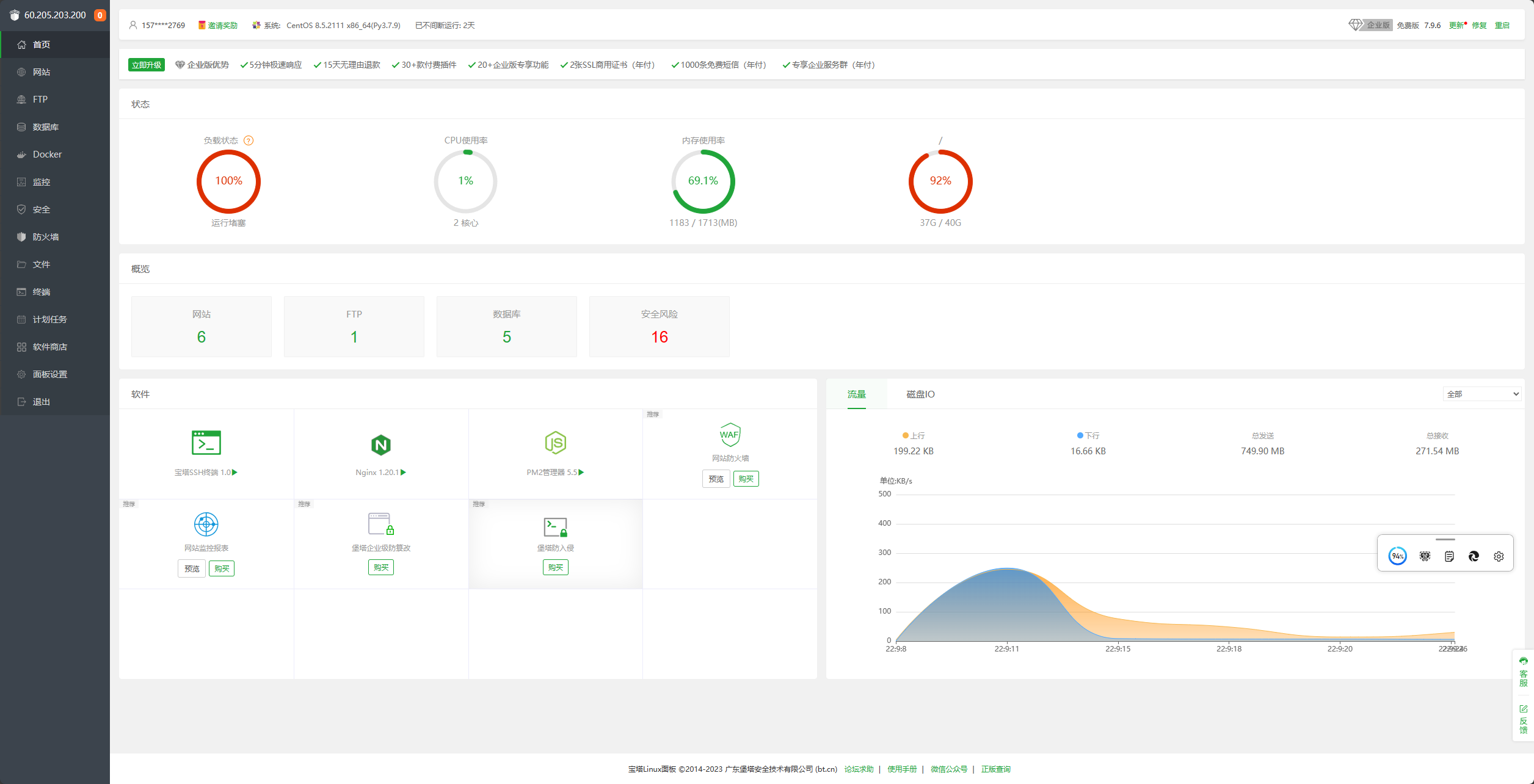
Task: Click the settings gear in floating toolbar
Action: click(x=1499, y=556)
